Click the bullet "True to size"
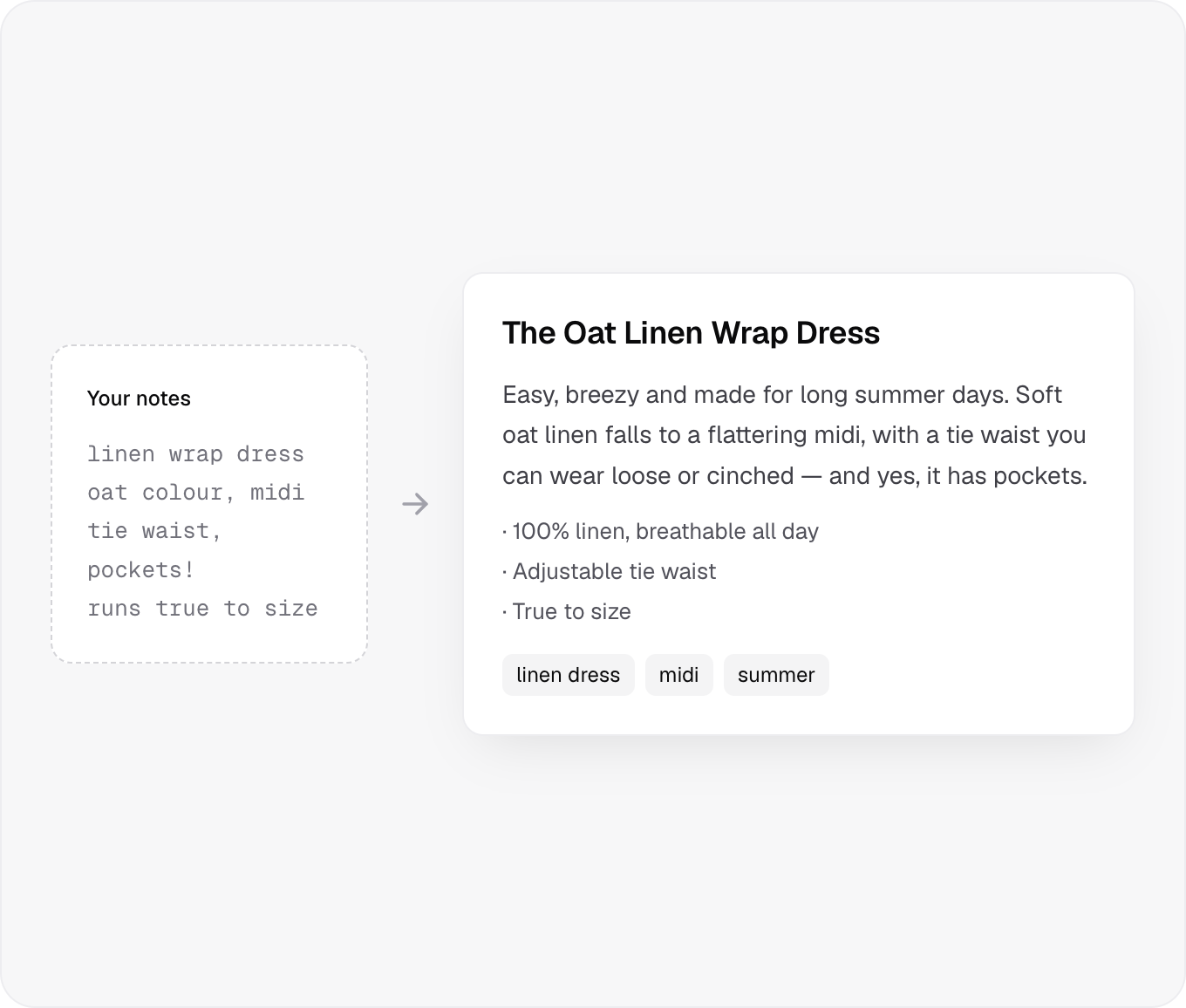 (567, 611)
